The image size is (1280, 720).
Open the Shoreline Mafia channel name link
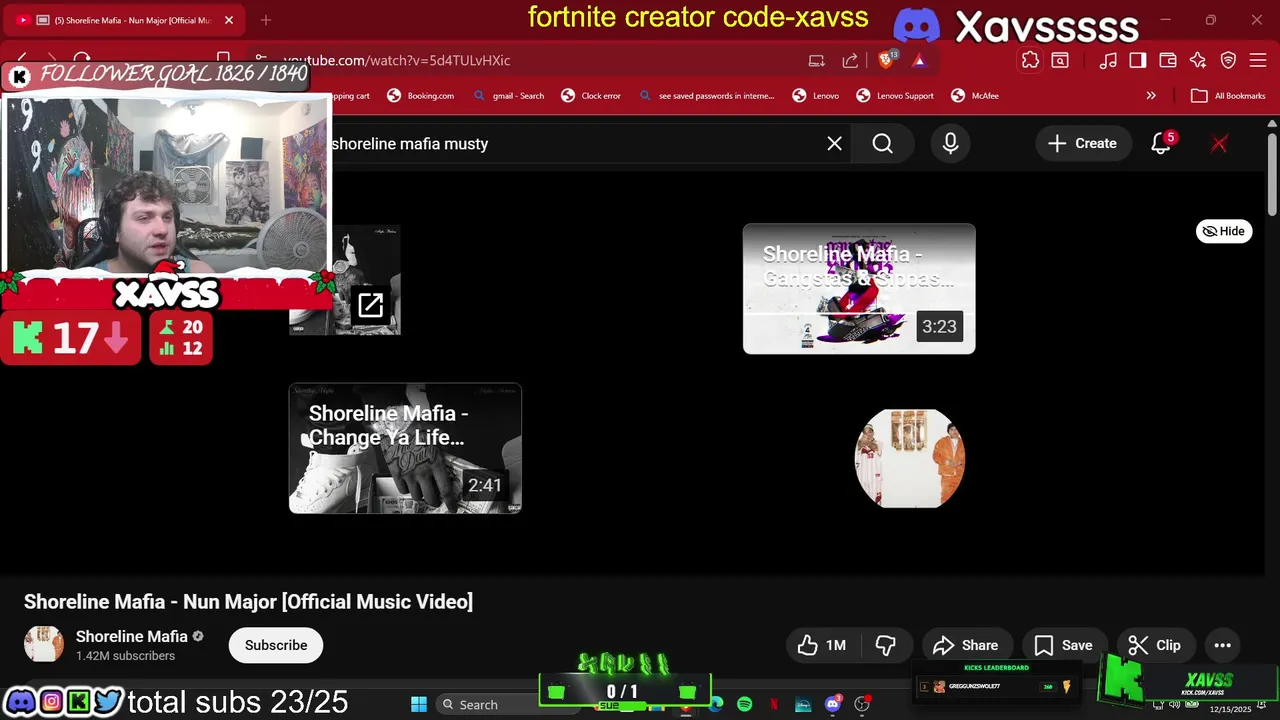(x=132, y=636)
